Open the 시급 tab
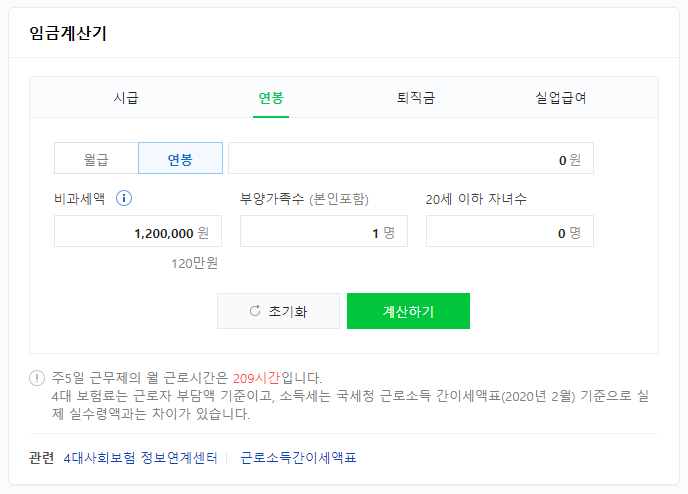This screenshot has width=688, height=494. point(125,97)
